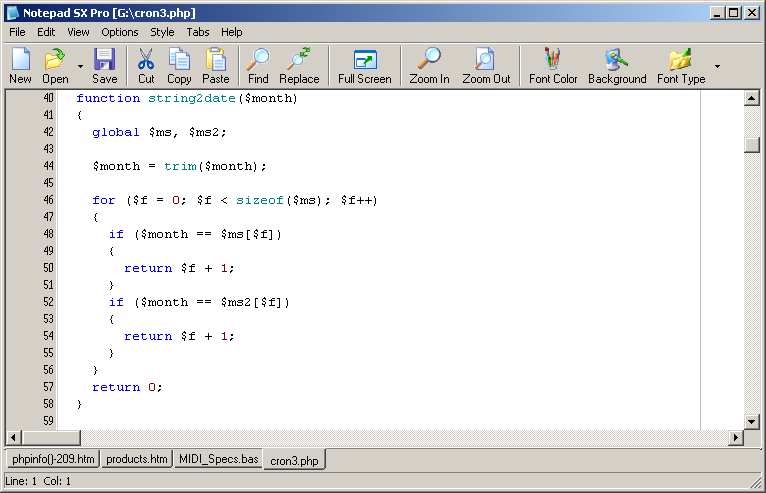Paste clipboard with Paste icon
This screenshot has width=766, height=493.
[x=215, y=66]
